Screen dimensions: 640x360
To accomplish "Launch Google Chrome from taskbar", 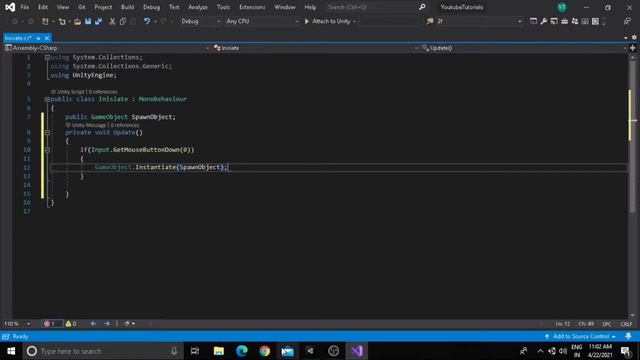I will pyautogui.click(x=264, y=351).
